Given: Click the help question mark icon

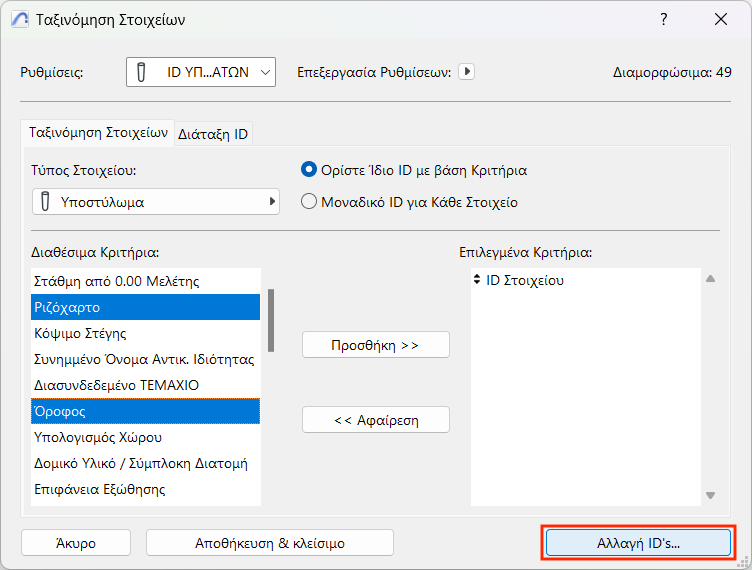Looking at the screenshot, I should tap(664, 19).
